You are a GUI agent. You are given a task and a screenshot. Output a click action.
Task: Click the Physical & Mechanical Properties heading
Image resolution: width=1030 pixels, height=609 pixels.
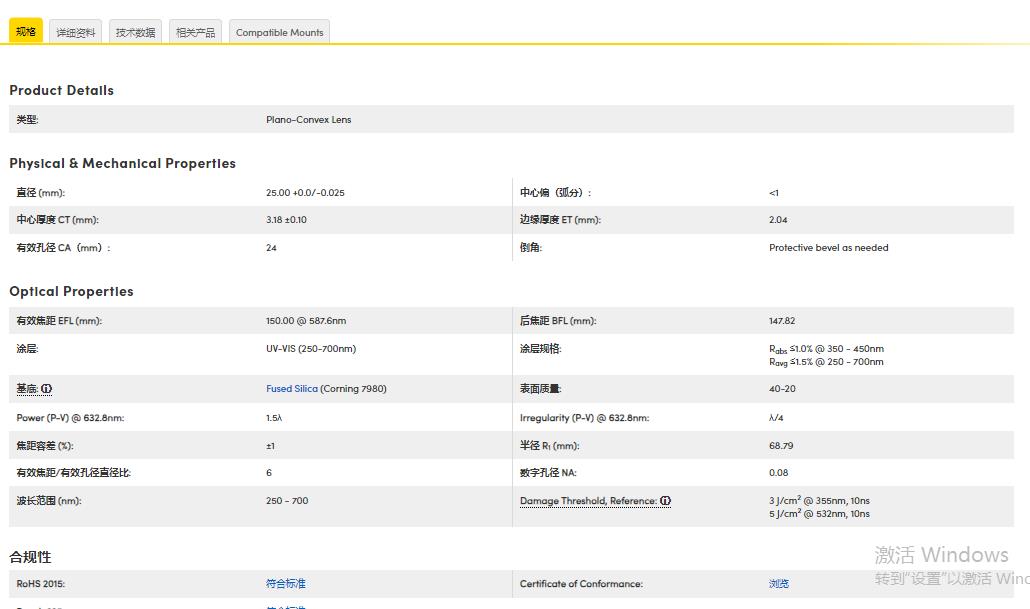[122, 163]
